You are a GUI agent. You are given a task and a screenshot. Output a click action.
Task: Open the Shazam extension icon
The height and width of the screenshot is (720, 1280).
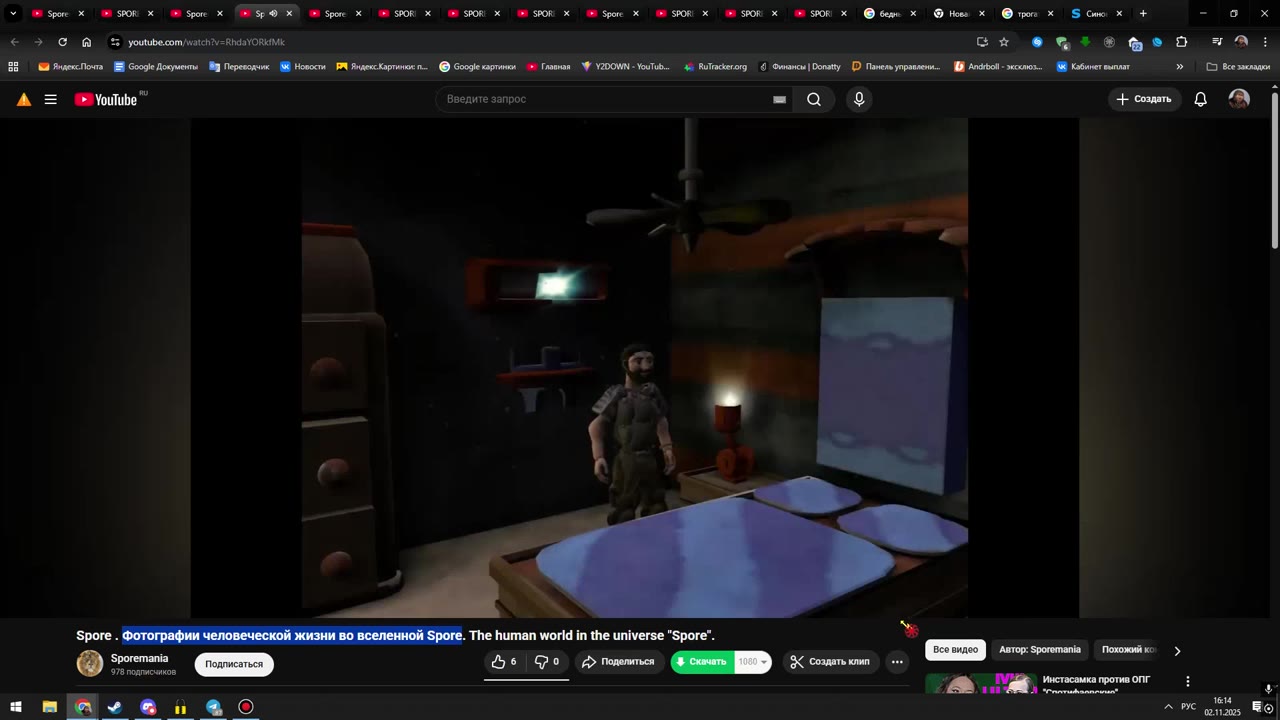1037,42
